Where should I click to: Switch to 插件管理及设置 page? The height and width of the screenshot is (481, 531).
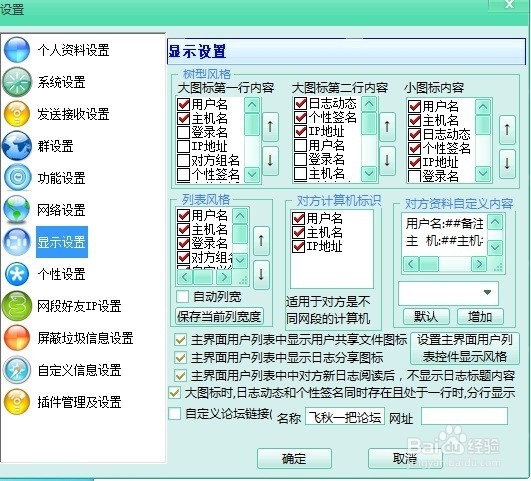(79, 402)
